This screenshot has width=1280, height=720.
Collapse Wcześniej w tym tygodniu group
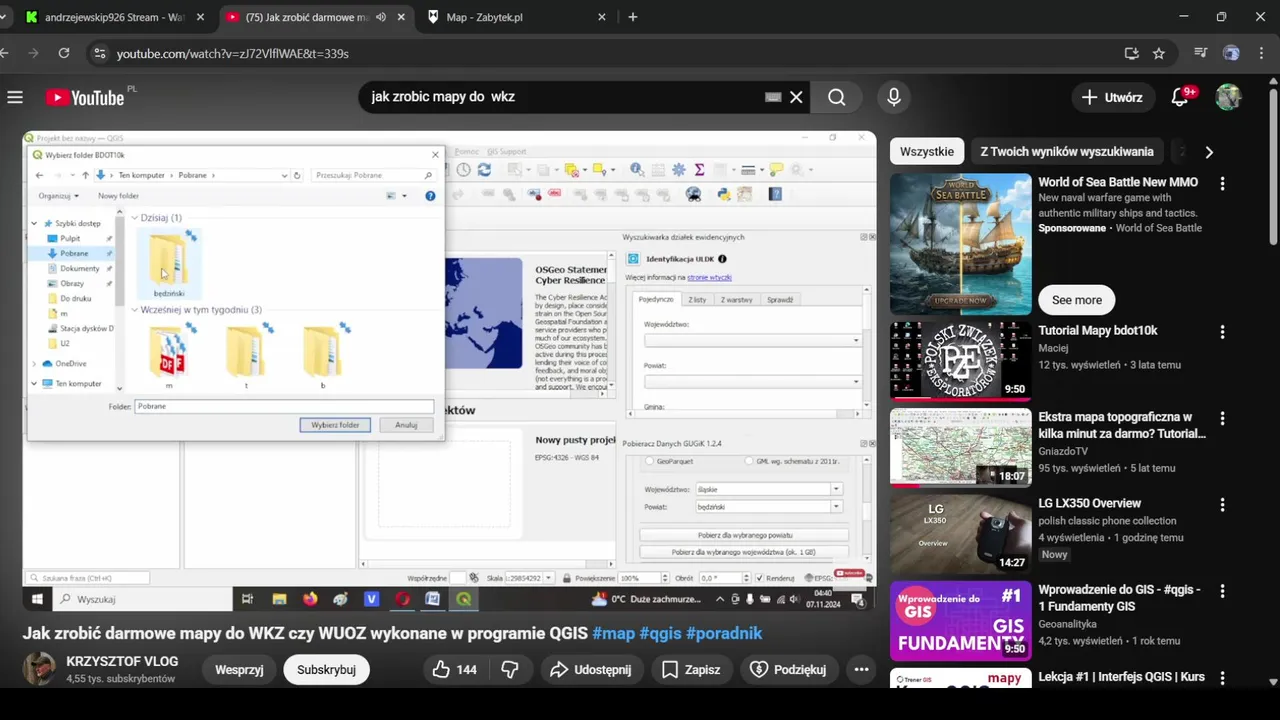135,310
